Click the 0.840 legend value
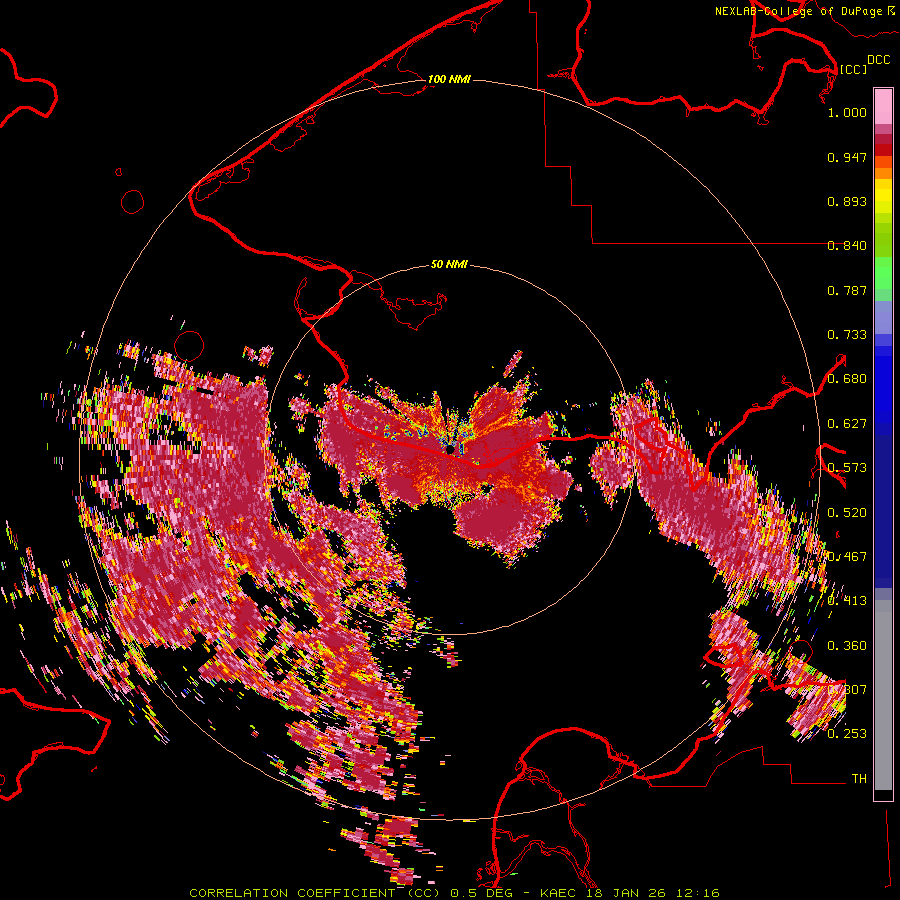This screenshot has height=900, width=900. pos(847,246)
